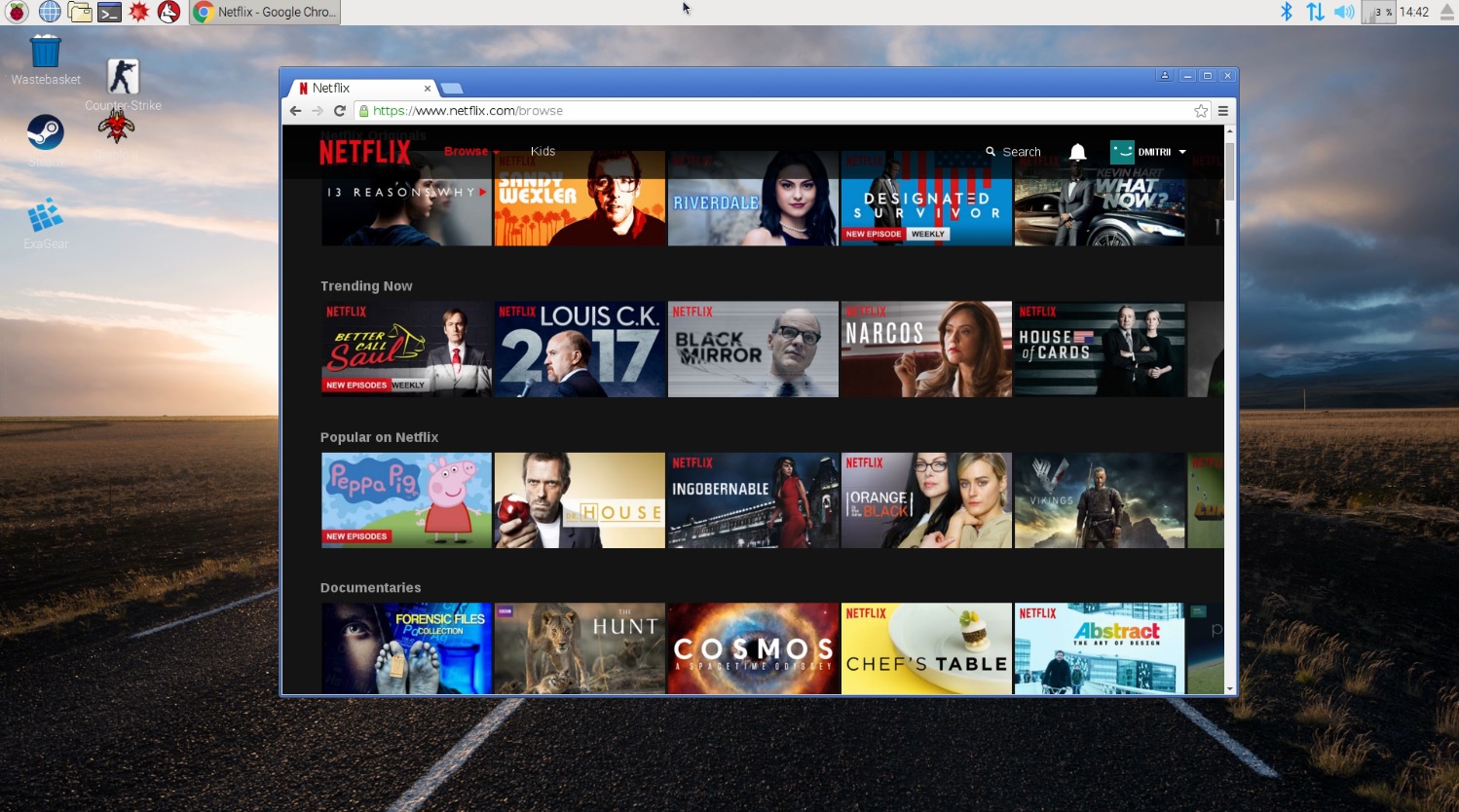1459x812 pixels.
Task: Open the Vikings thumbnail
Action: point(1100,500)
